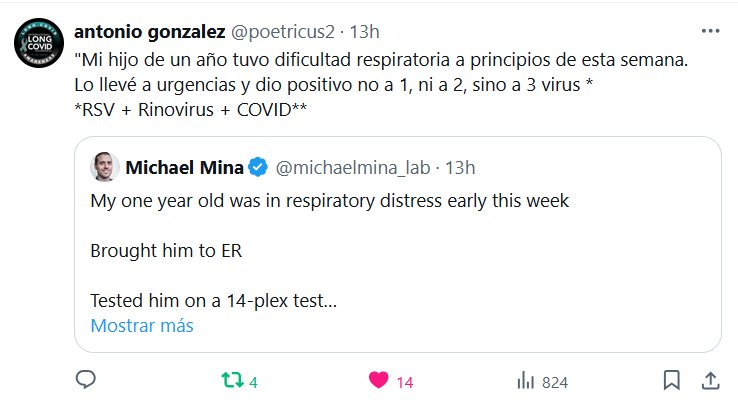Expand quoted tweet with Mostrar más
Image resolution: width=738 pixels, height=408 pixels.
pos(141,325)
